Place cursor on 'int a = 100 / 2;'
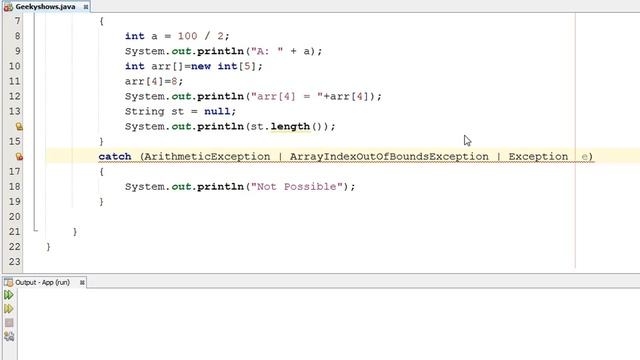The height and width of the screenshot is (360, 640). [x=177, y=36]
